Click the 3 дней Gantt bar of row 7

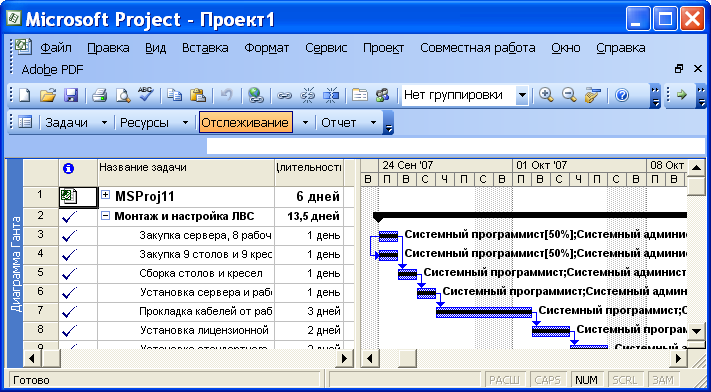tap(484, 312)
